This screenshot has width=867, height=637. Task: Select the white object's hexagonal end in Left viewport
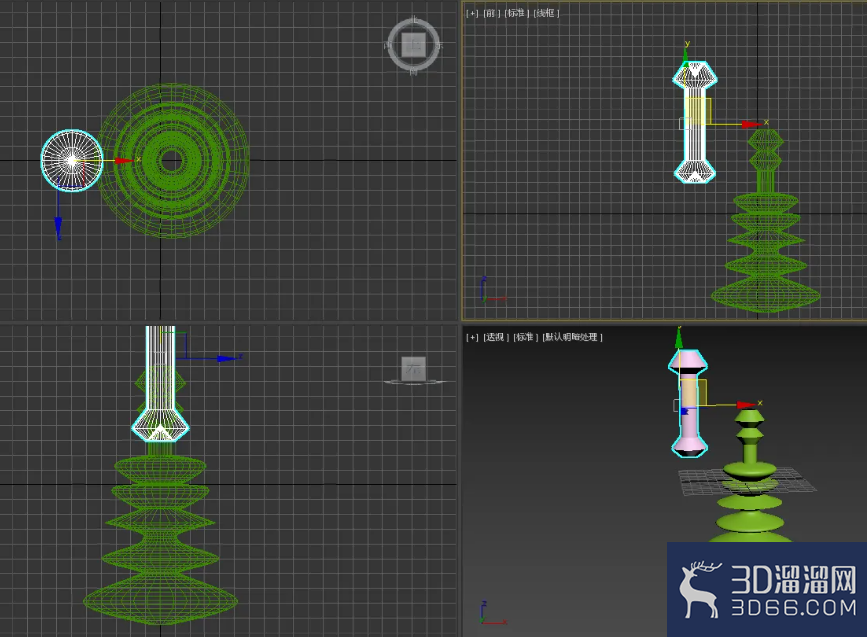coord(160,425)
